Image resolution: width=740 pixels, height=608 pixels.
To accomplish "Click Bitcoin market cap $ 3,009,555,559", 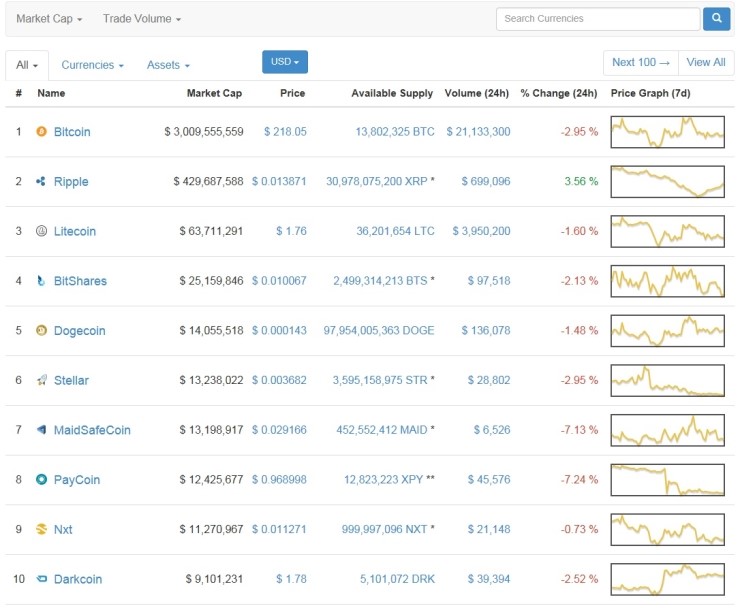I will pyautogui.click(x=204, y=132).
